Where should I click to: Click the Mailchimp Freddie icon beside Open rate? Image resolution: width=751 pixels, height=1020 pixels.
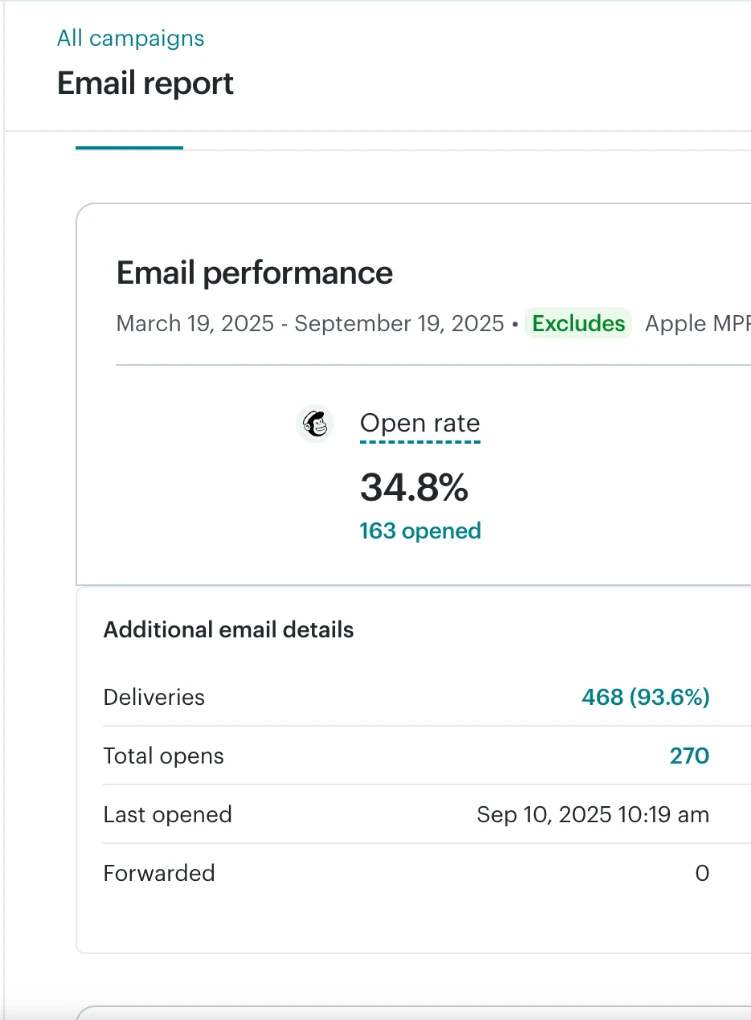315,424
